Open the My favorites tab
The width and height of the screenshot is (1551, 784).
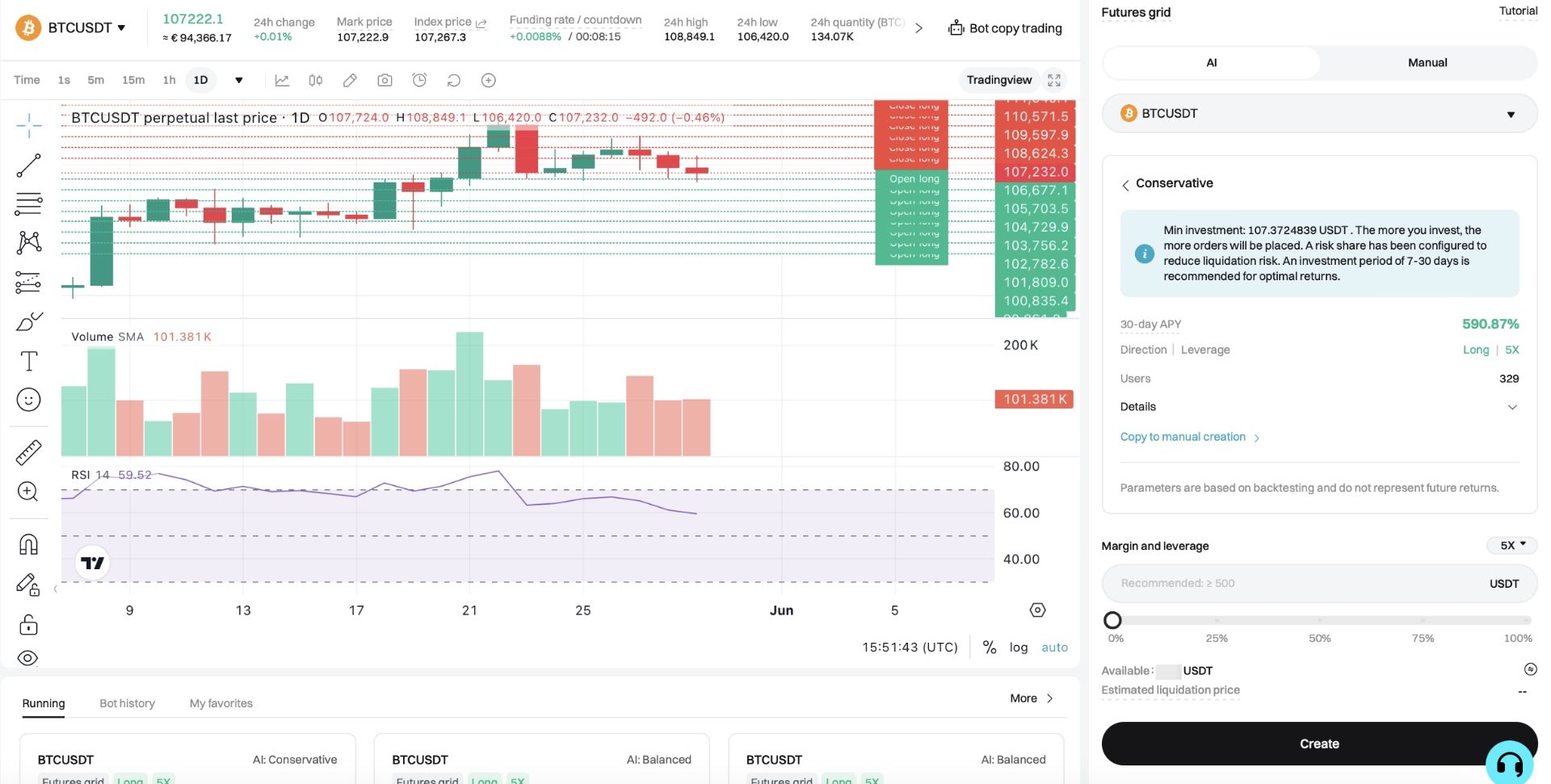coord(221,703)
